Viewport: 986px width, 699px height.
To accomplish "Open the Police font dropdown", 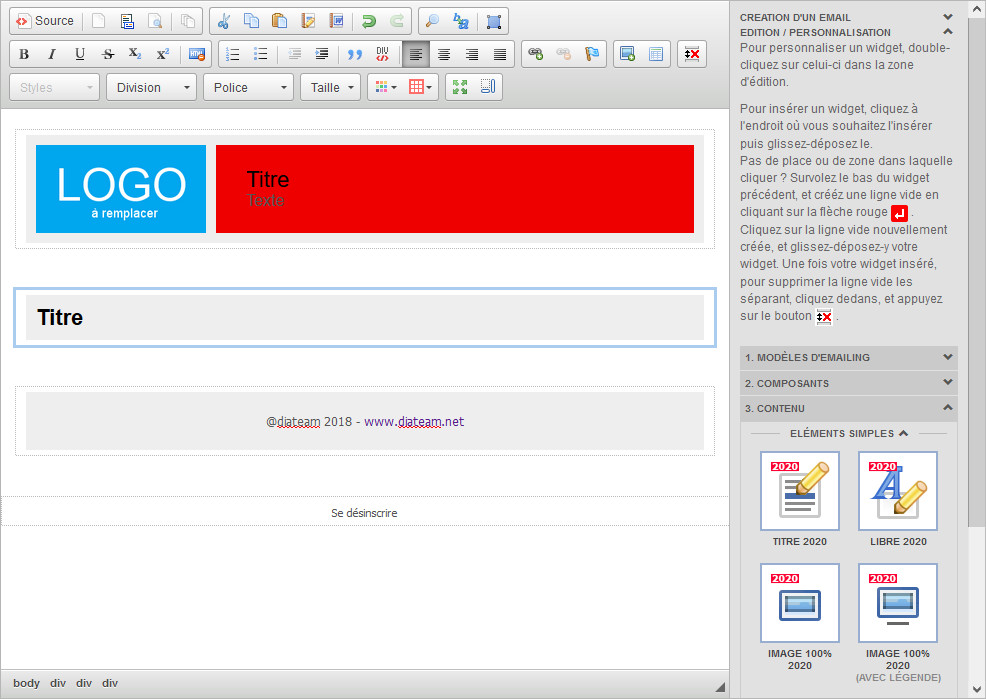I will pos(248,87).
